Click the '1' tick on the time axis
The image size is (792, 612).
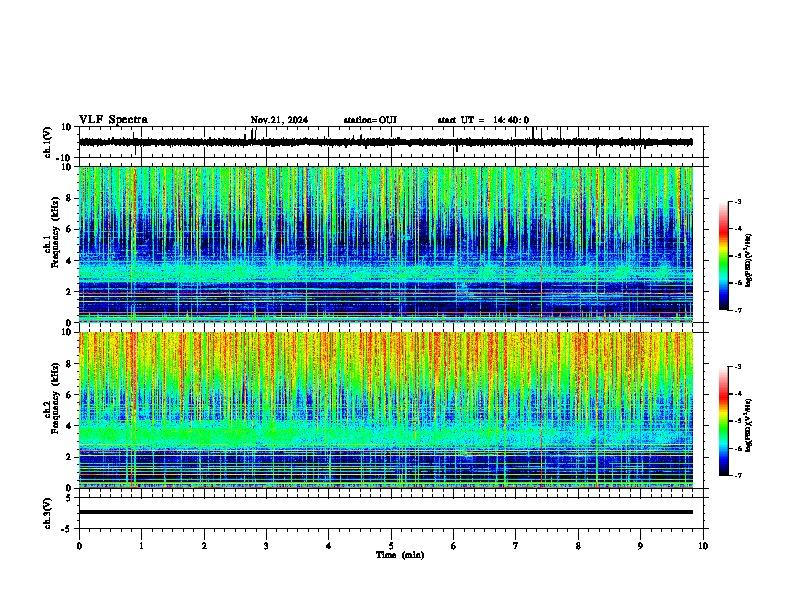coord(141,546)
